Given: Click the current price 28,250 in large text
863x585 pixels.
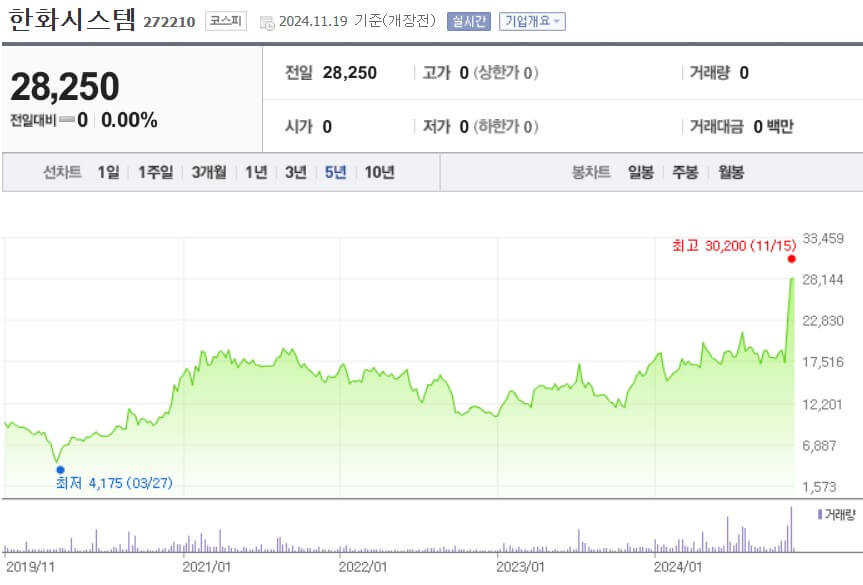Looking at the screenshot, I should [x=64, y=86].
